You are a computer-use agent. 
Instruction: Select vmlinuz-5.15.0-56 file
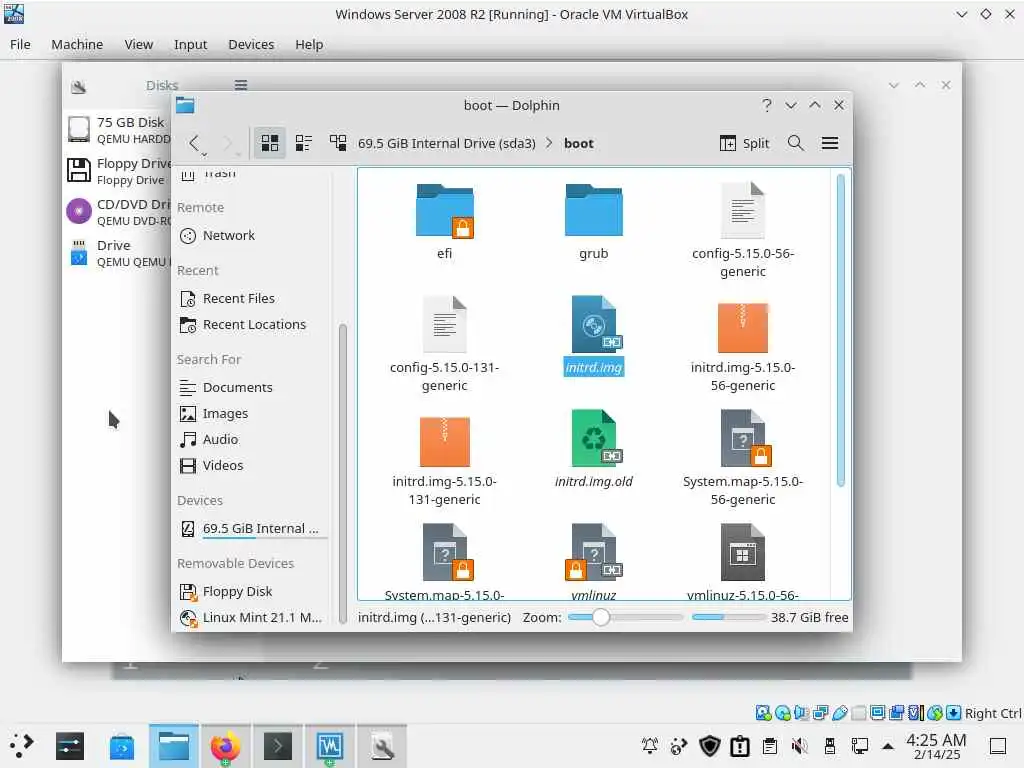[743, 562]
